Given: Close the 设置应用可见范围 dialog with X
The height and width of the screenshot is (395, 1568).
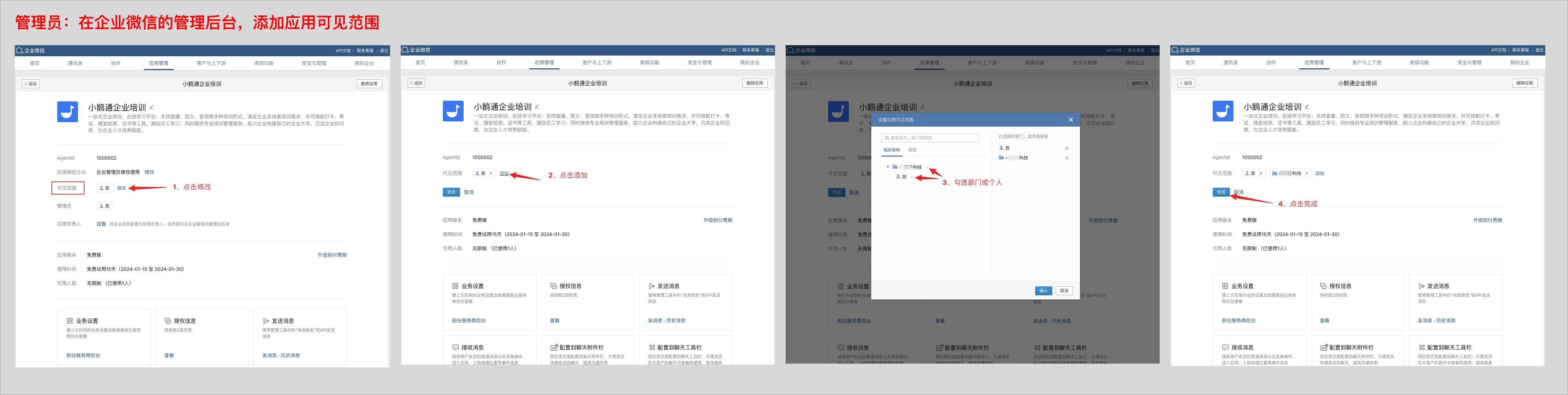Looking at the screenshot, I should click(x=1071, y=120).
